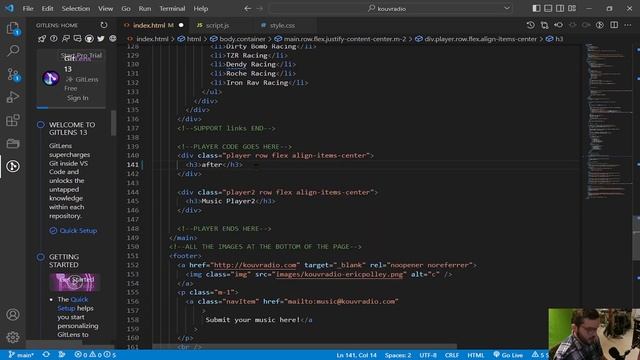Click the editor horizontal scrollbar
This screenshot has height=360, width=640.
tap(304, 346)
